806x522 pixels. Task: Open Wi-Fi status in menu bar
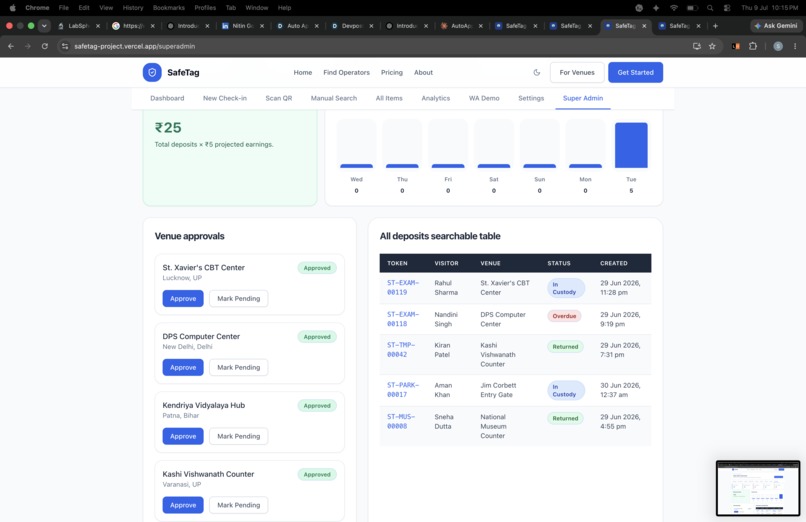pos(673,8)
